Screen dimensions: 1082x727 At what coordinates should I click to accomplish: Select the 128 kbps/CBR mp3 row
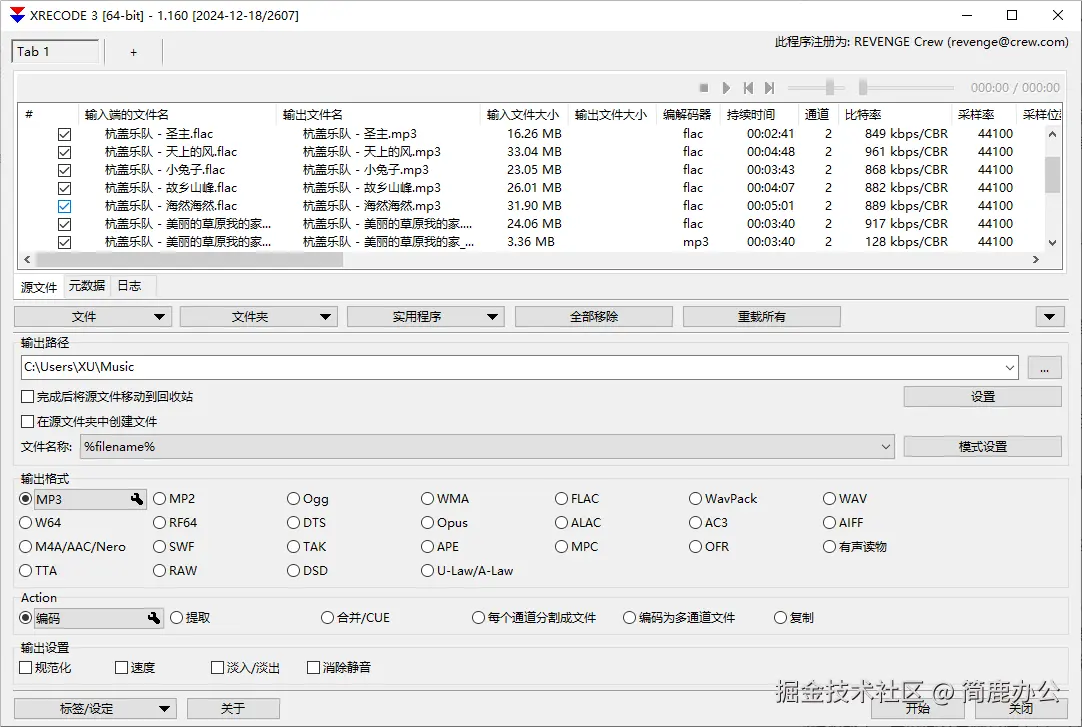click(531, 242)
